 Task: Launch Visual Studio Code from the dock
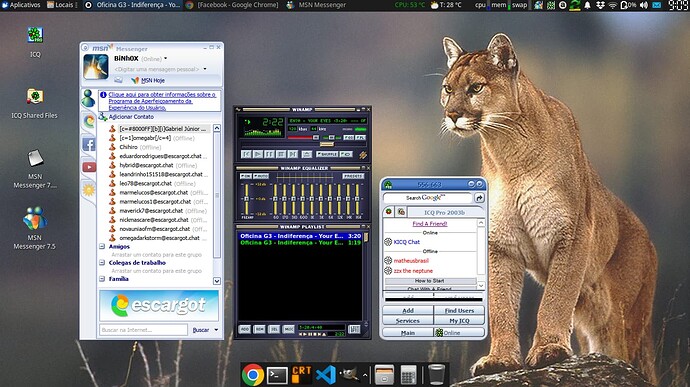(326, 375)
